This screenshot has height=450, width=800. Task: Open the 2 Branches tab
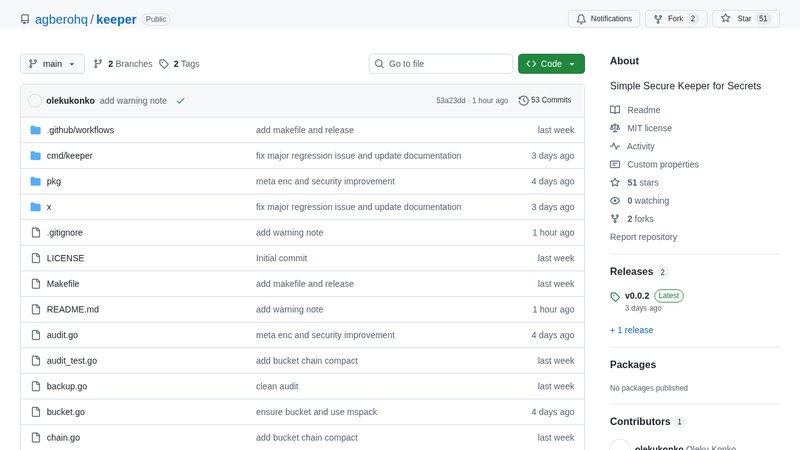point(123,64)
